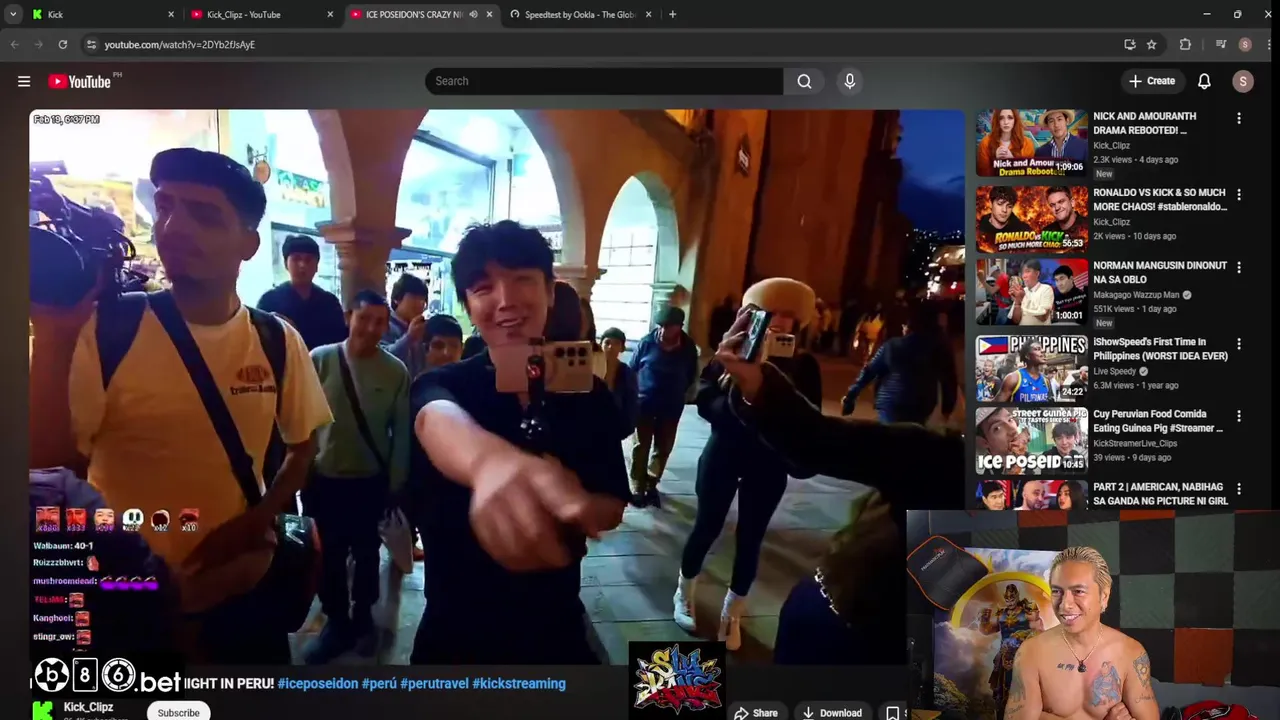Click the magnifier search button

click(804, 81)
